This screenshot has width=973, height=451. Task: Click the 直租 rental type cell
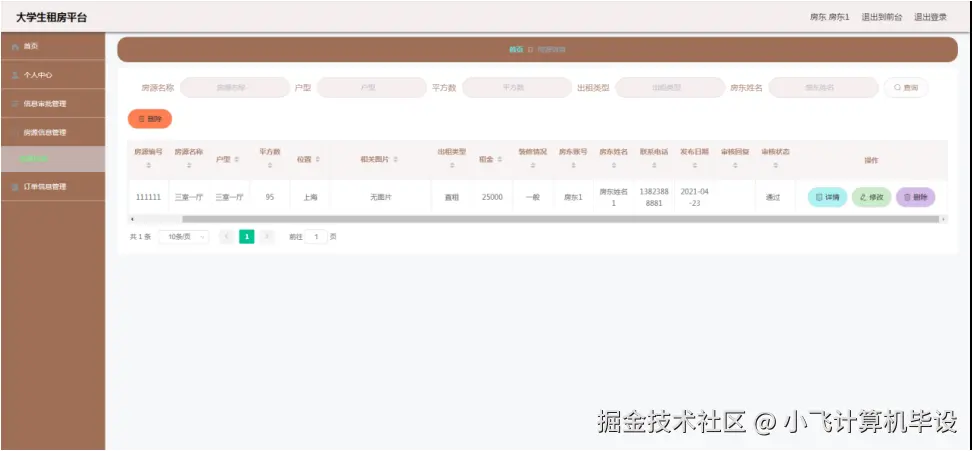pos(452,197)
